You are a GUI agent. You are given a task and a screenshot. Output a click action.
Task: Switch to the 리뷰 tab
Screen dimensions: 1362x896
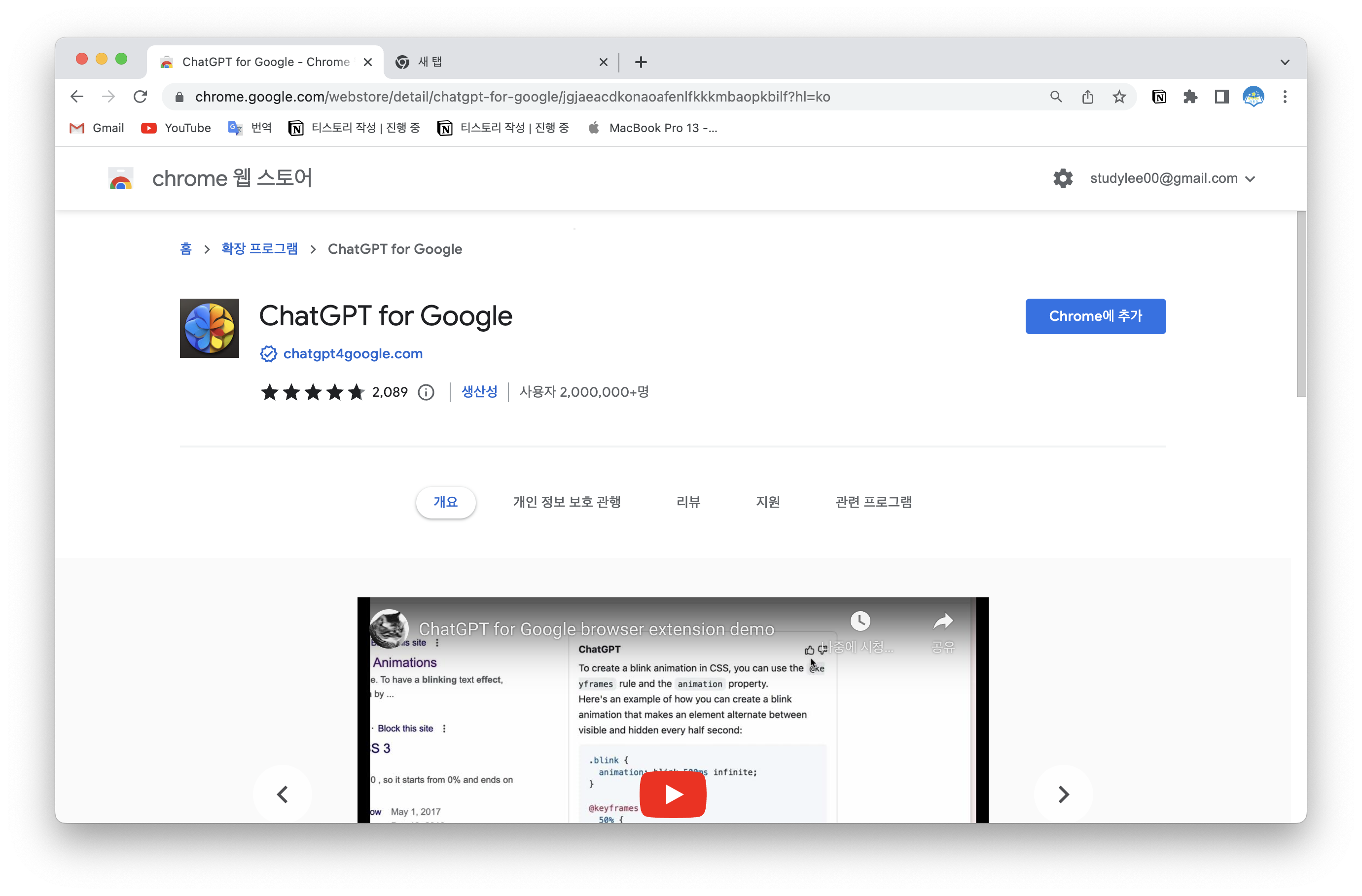(688, 502)
